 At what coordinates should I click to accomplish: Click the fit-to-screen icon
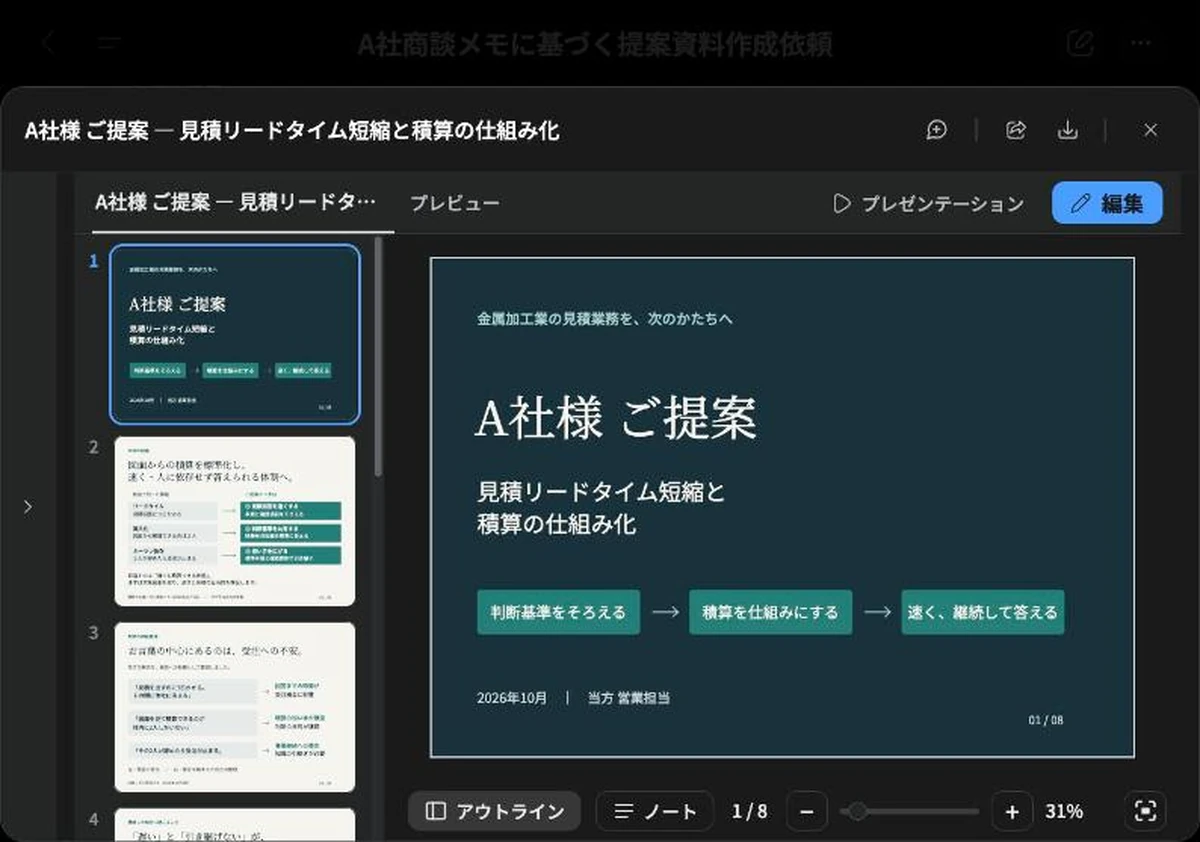[1146, 811]
